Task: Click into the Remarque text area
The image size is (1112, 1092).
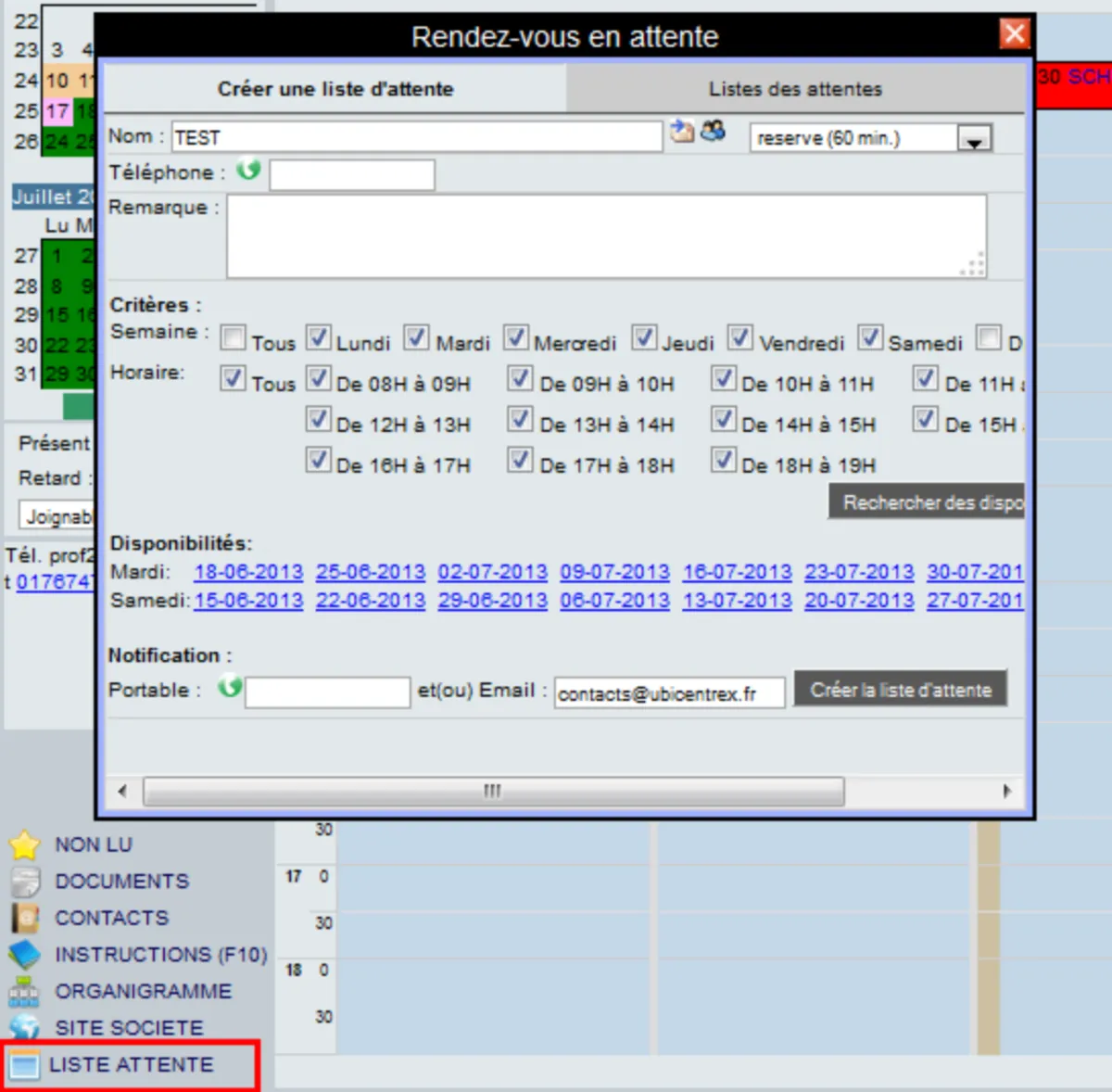Action: pyautogui.click(x=606, y=235)
